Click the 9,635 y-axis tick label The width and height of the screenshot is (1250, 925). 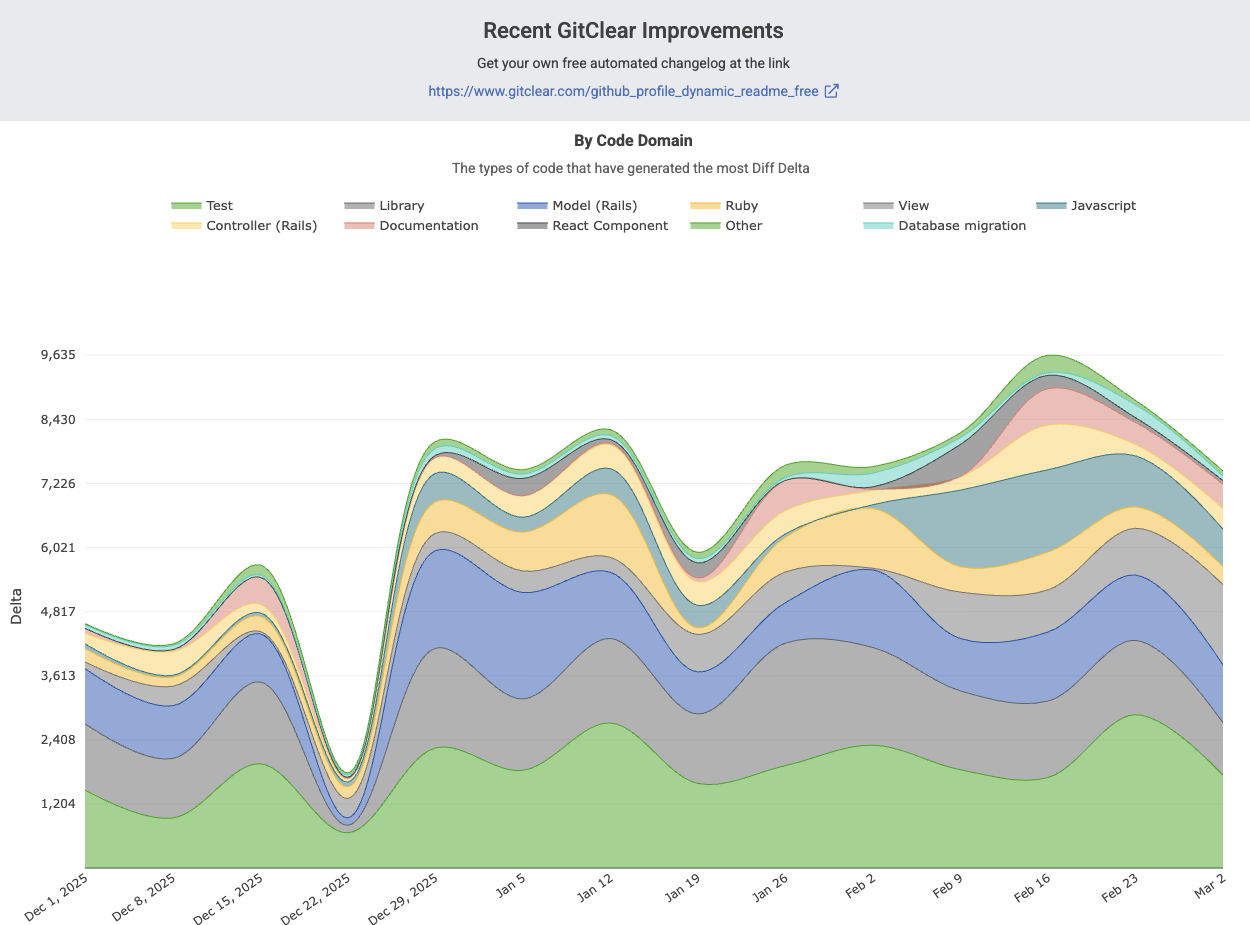[51, 355]
